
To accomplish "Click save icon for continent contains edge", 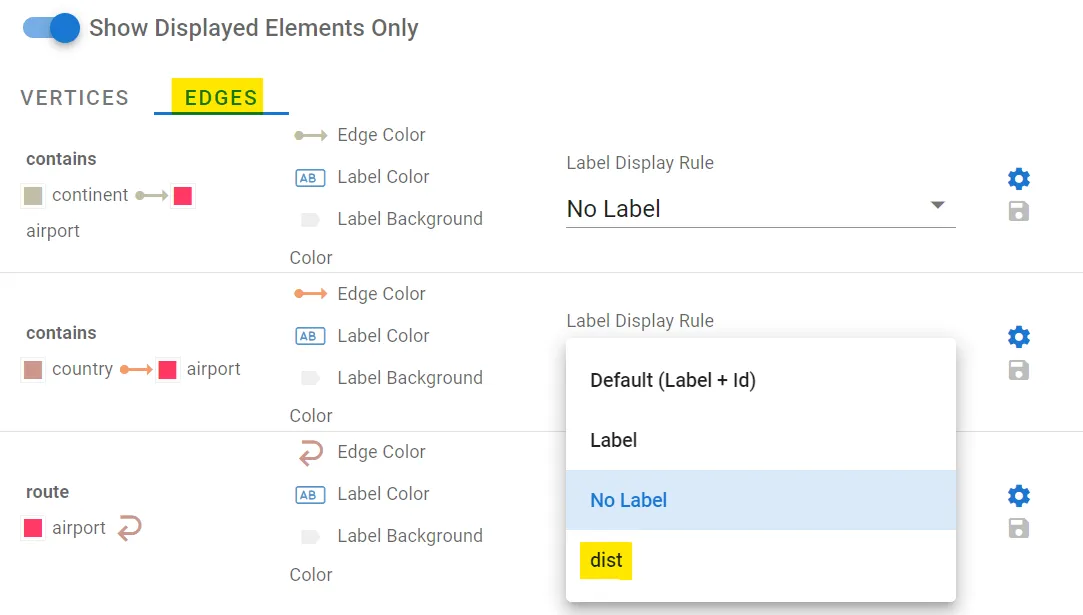I will [x=1019, y=211].
